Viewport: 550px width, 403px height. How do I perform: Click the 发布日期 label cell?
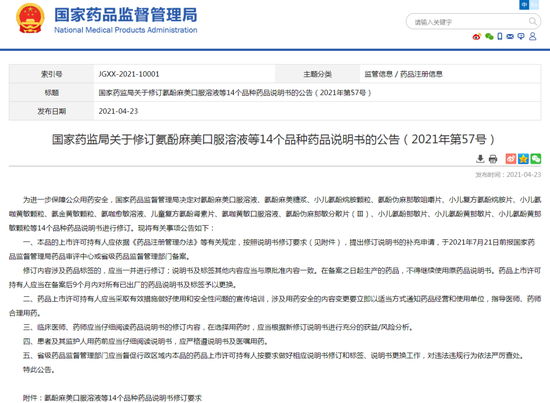52,111
